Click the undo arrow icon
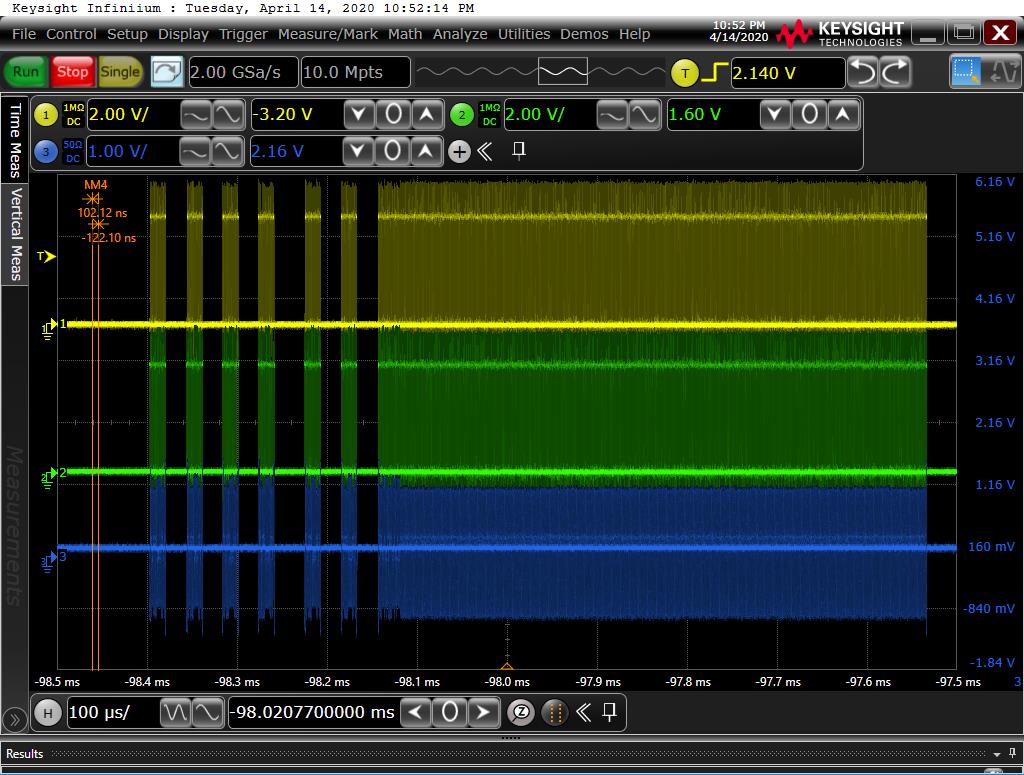This screenshot has height=775, width=1024. [862, 72]
